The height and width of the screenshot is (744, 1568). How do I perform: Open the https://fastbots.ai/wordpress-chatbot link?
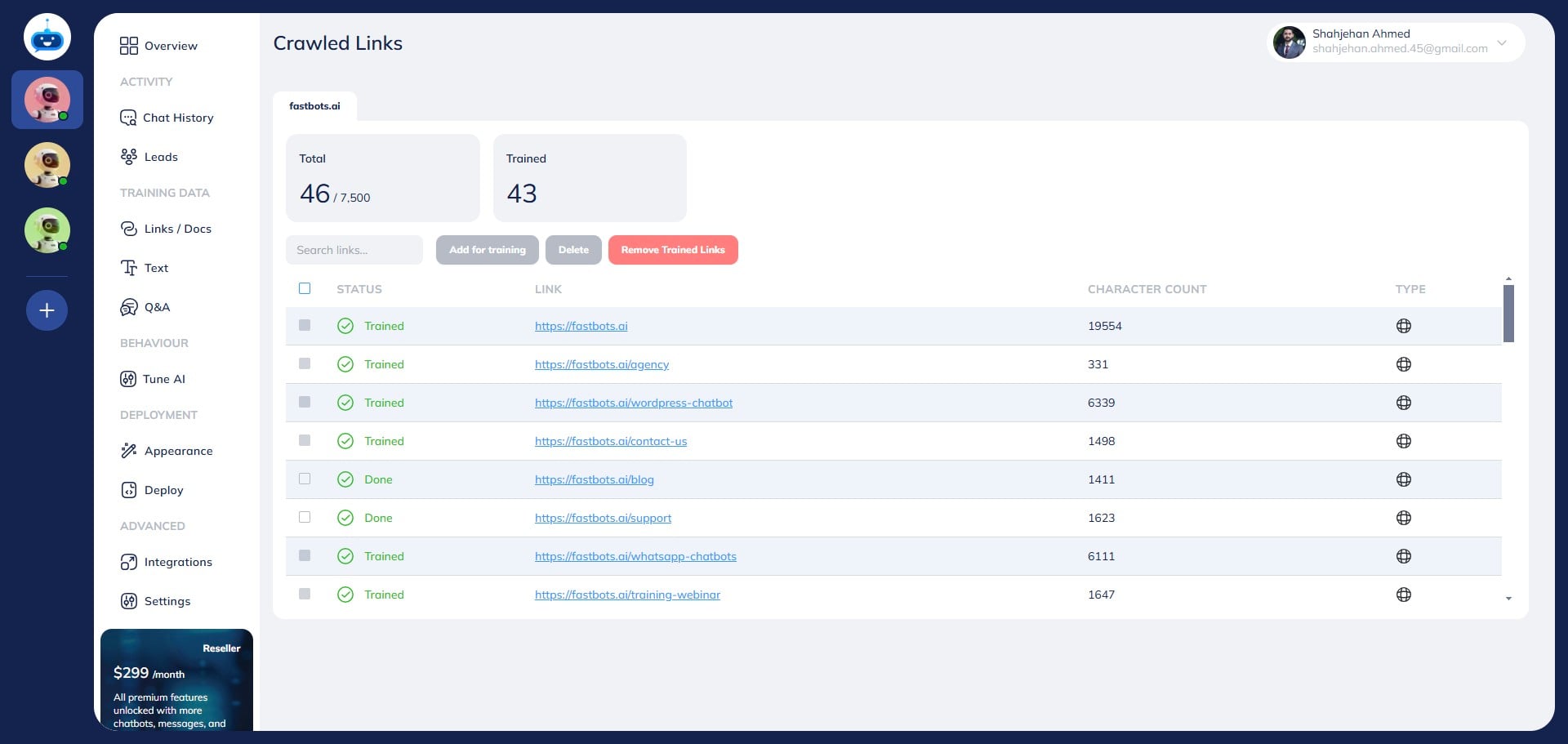[634, 403]
